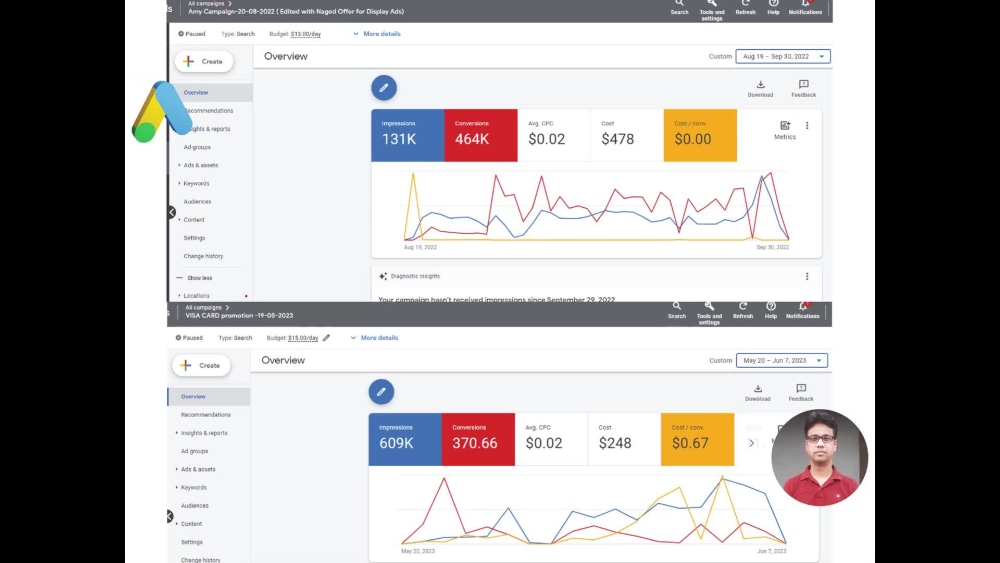Click the next arrow on VISA CARD scorecard

[751, 442]
